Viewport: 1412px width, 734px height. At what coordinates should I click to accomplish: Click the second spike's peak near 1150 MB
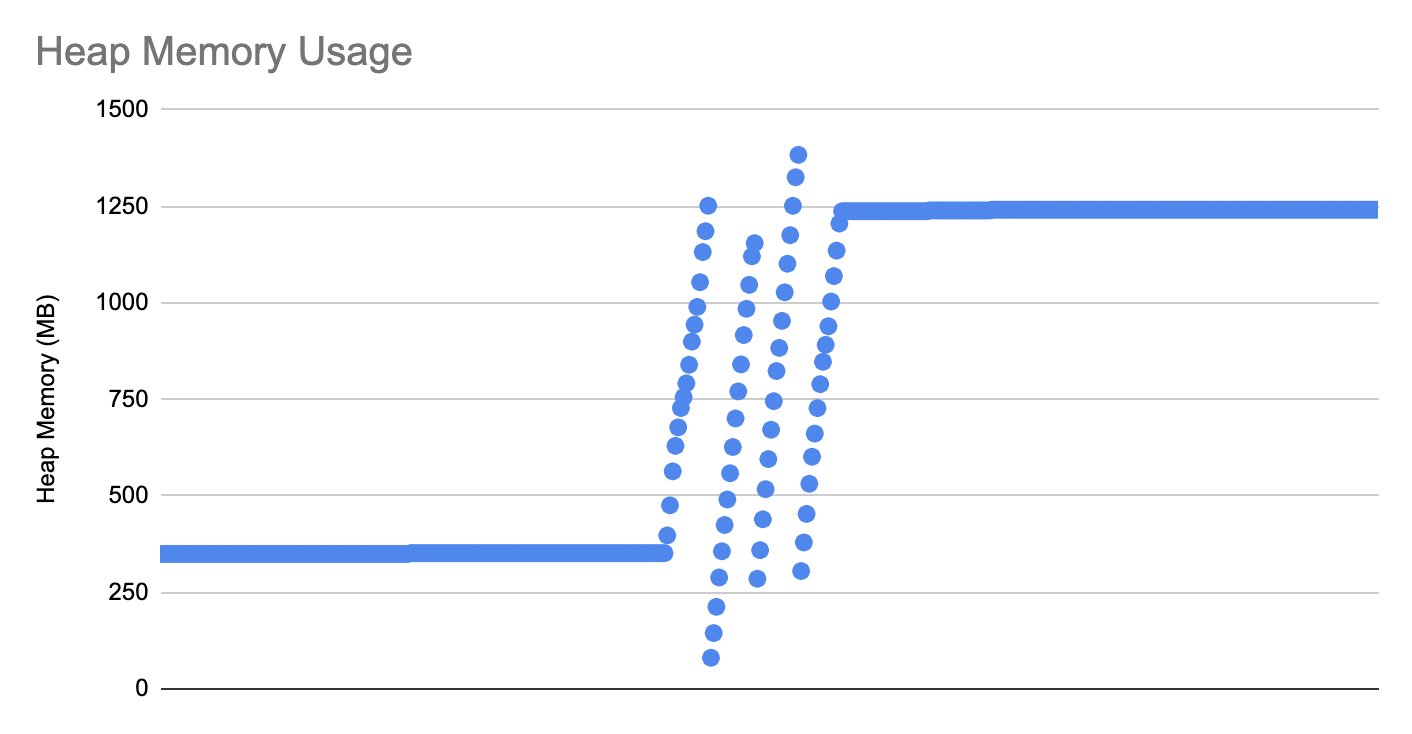click(754, 243)
